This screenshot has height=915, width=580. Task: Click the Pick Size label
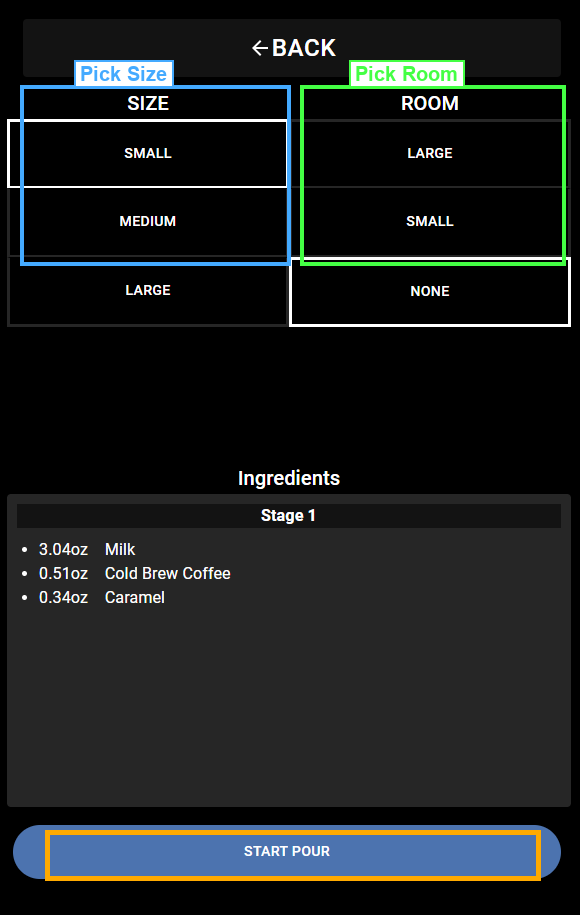123,73
